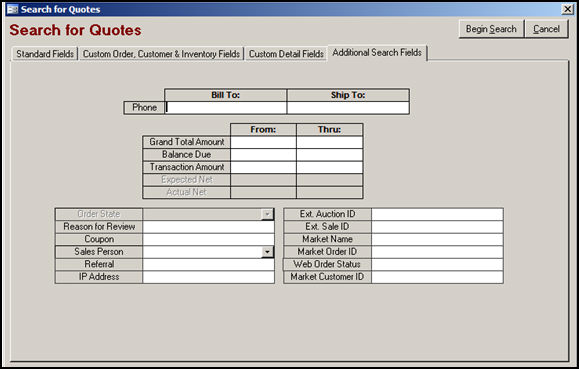This screenshot has width=579, height=369.
Task: Click the Sales Person label
Action: [99, 252]
